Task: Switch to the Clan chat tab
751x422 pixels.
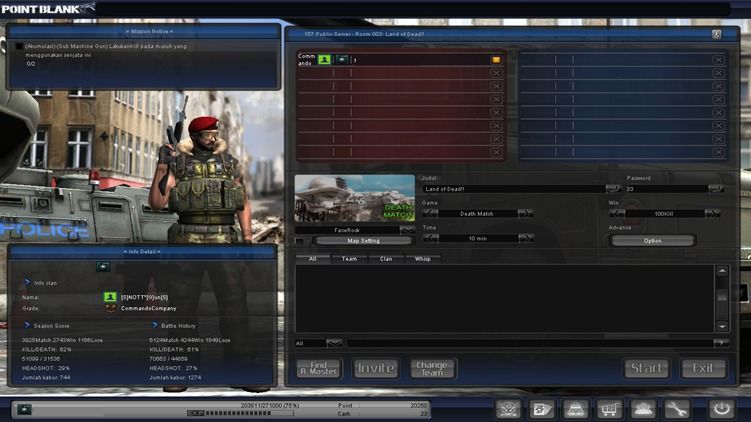Action: pyautogui.click(x=386, y=259)
